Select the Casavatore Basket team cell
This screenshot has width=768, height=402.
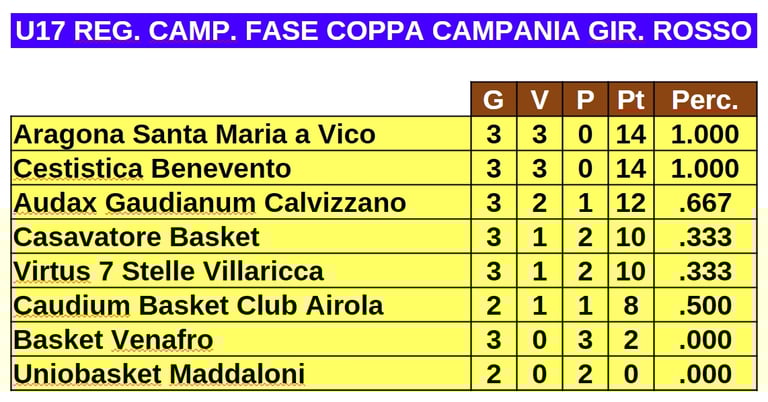240,236
